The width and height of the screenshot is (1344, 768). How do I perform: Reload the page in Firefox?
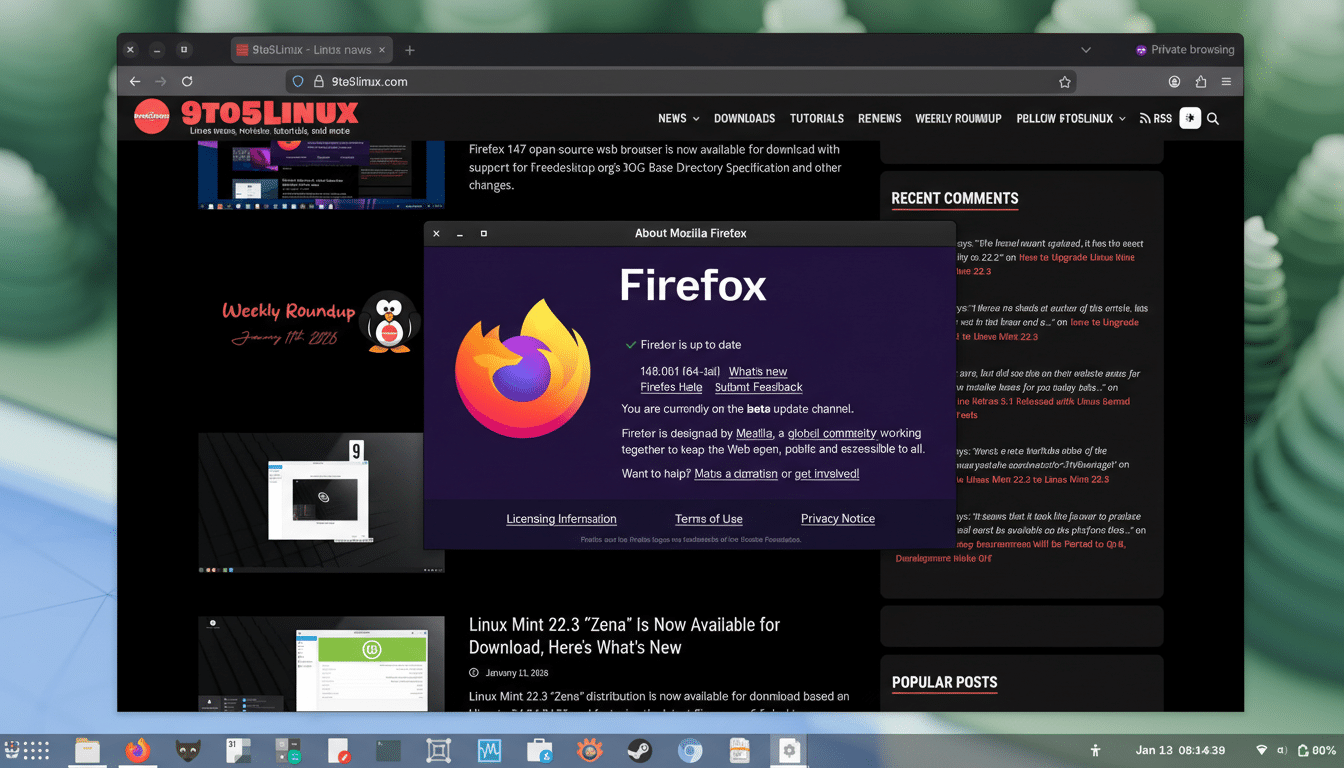(187, 81)
